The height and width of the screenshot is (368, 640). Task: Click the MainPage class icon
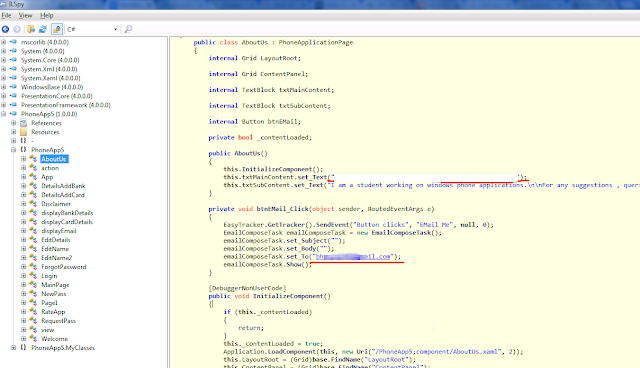coord(33,284)
